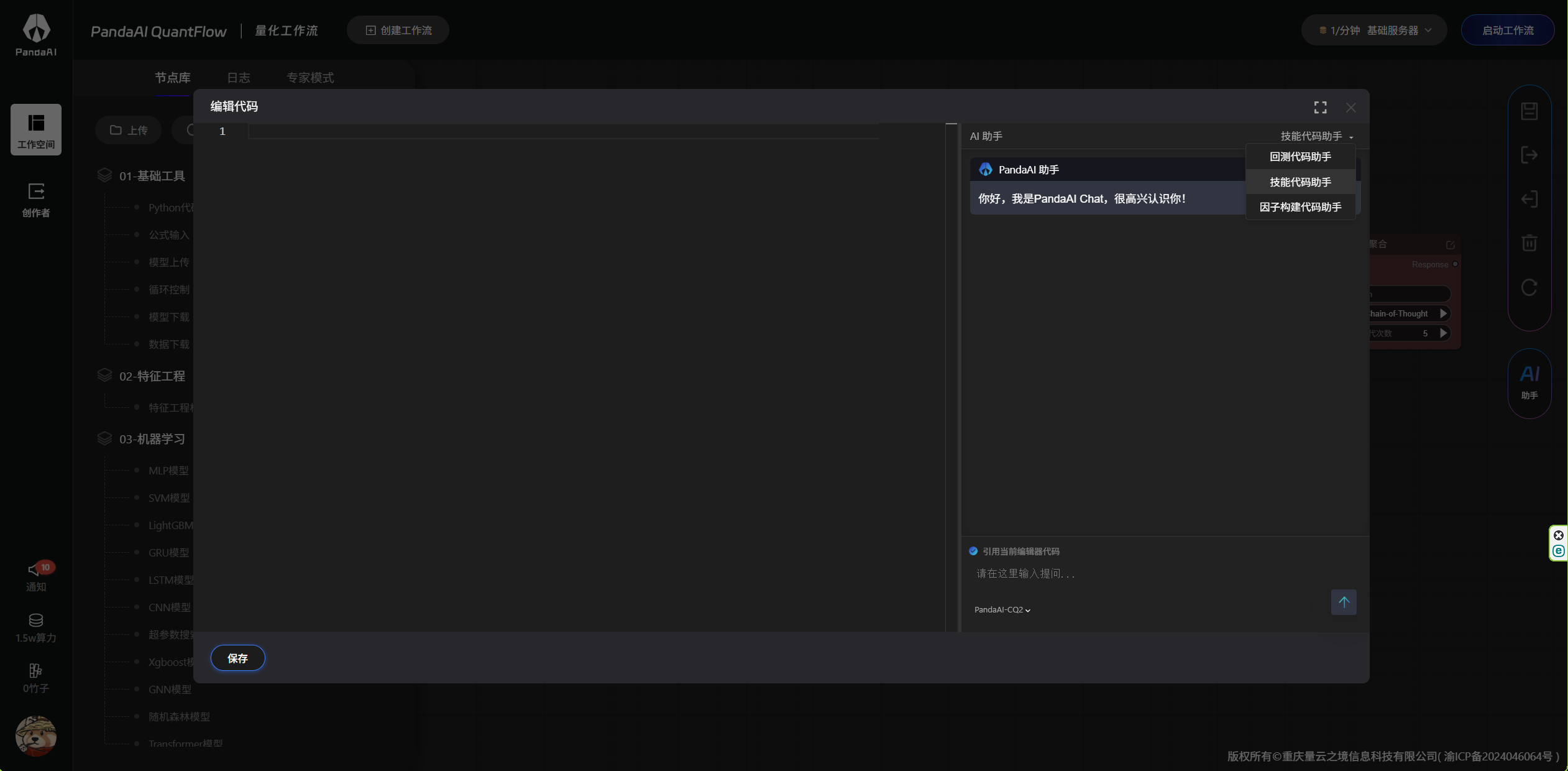
Task: Toggle 引用当前编辑器代码 checkbox
Action: [973, 551]
